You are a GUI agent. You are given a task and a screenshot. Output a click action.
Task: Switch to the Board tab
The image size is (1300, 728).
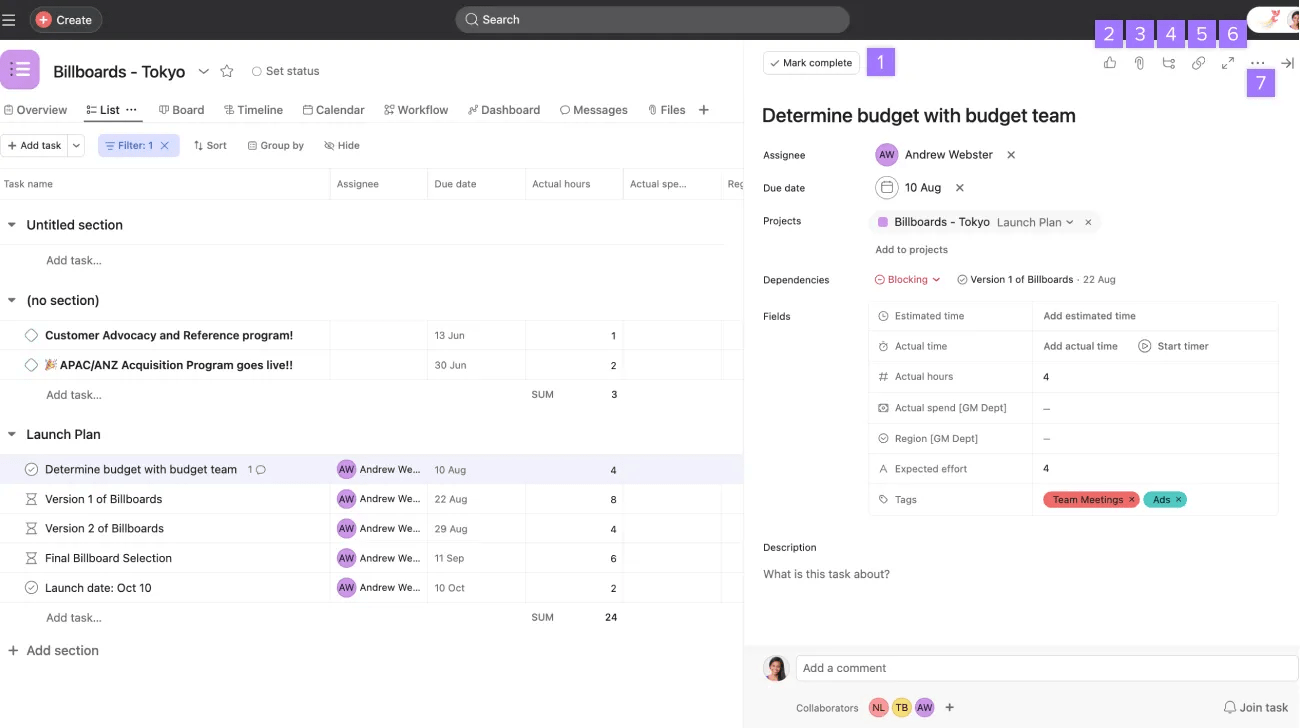pyautogui.click(x=181, y=109)
